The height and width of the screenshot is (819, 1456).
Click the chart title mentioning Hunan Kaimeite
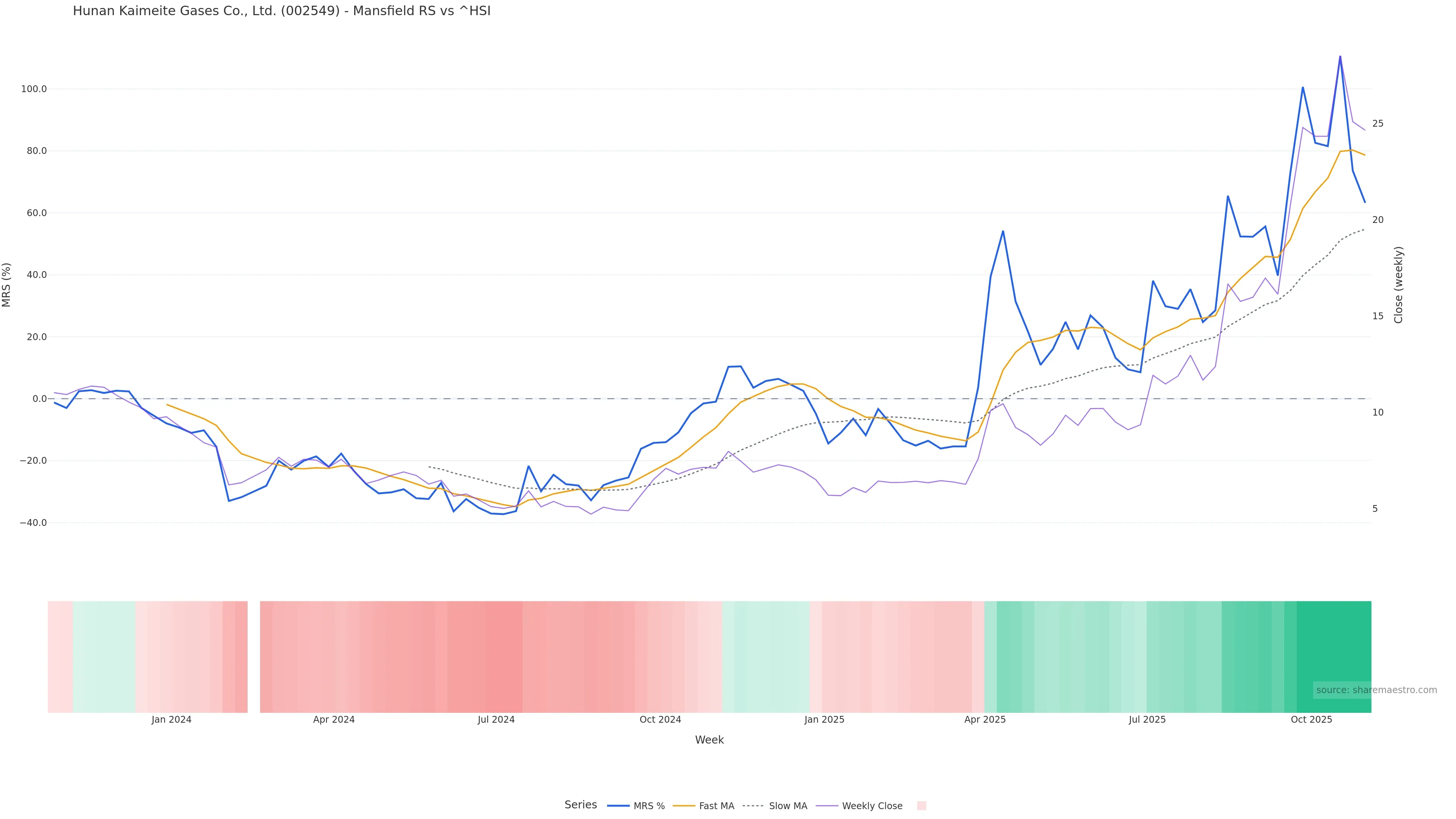pyautogui.click(x=281, y=11)
